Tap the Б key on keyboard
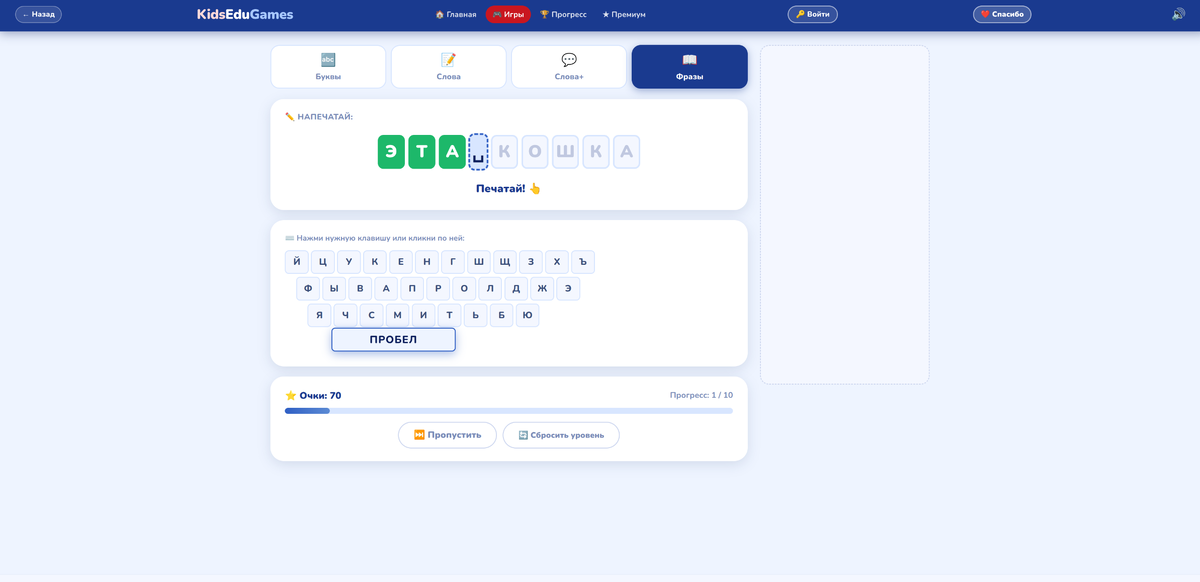Image resolution: width=1200 pixels, height=582 pixels. click(501, 315)
